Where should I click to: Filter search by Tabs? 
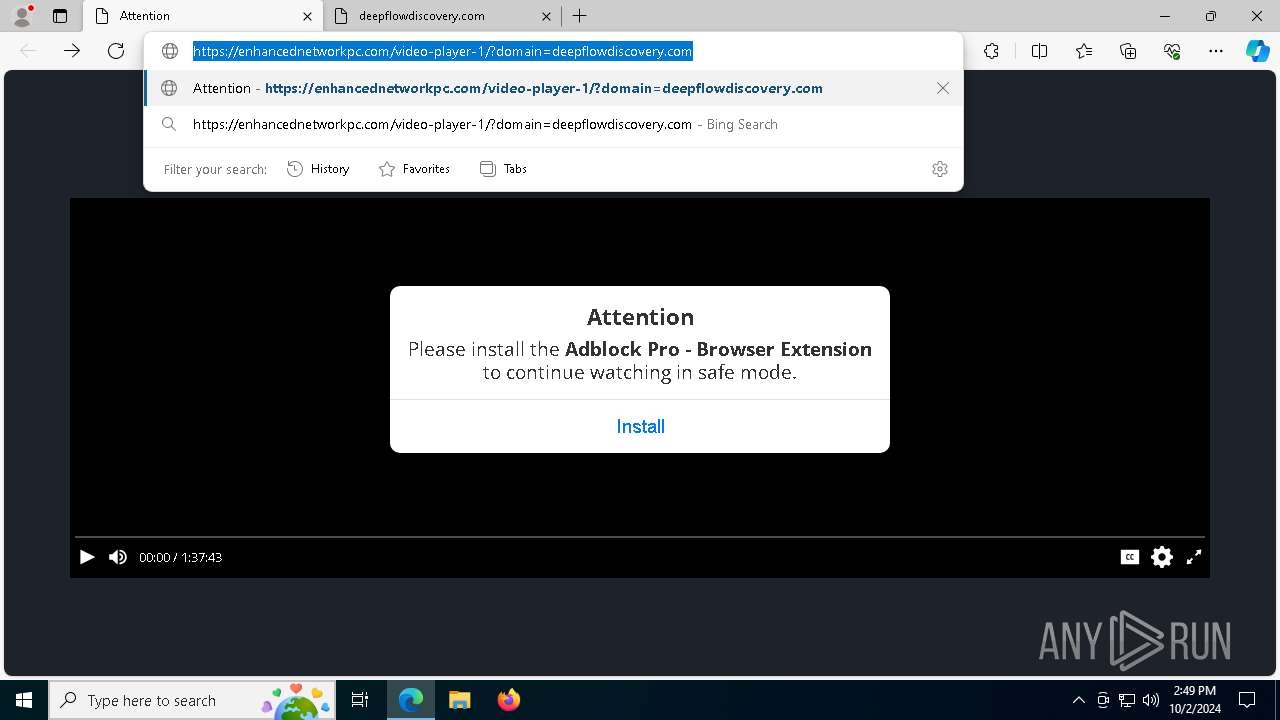pos(503,169)
